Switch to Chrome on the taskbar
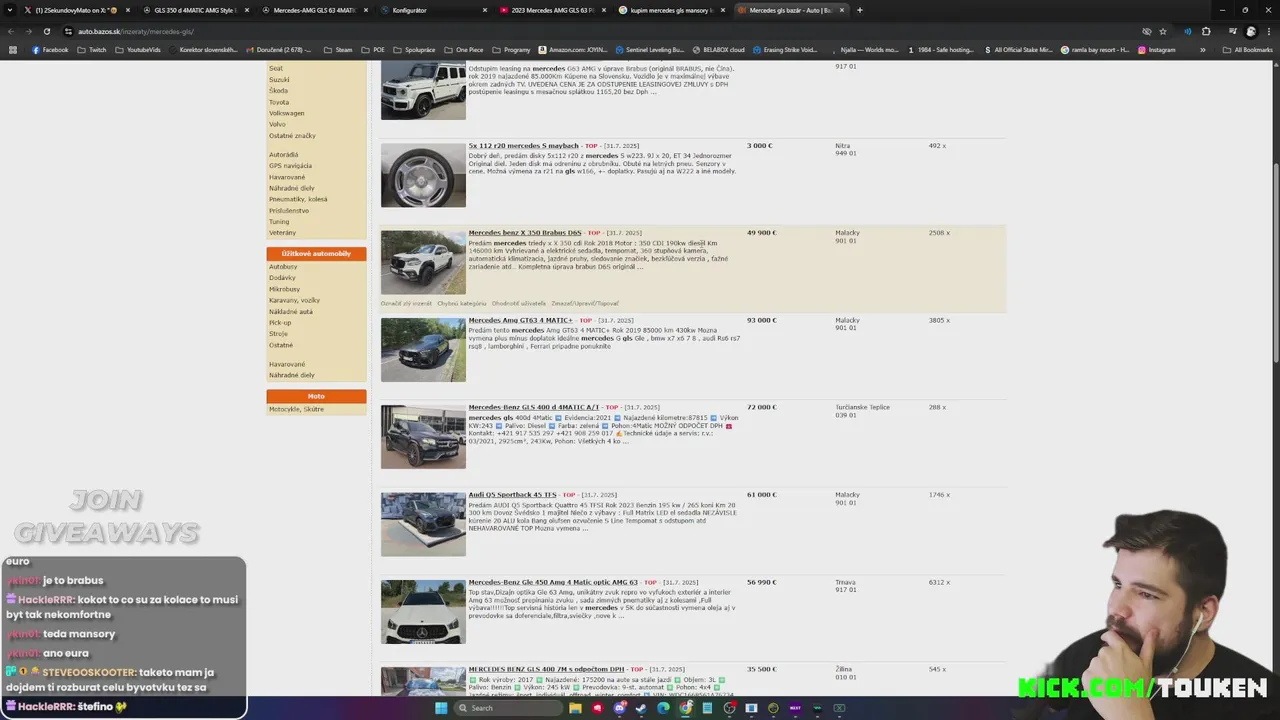 coord(685,708)
